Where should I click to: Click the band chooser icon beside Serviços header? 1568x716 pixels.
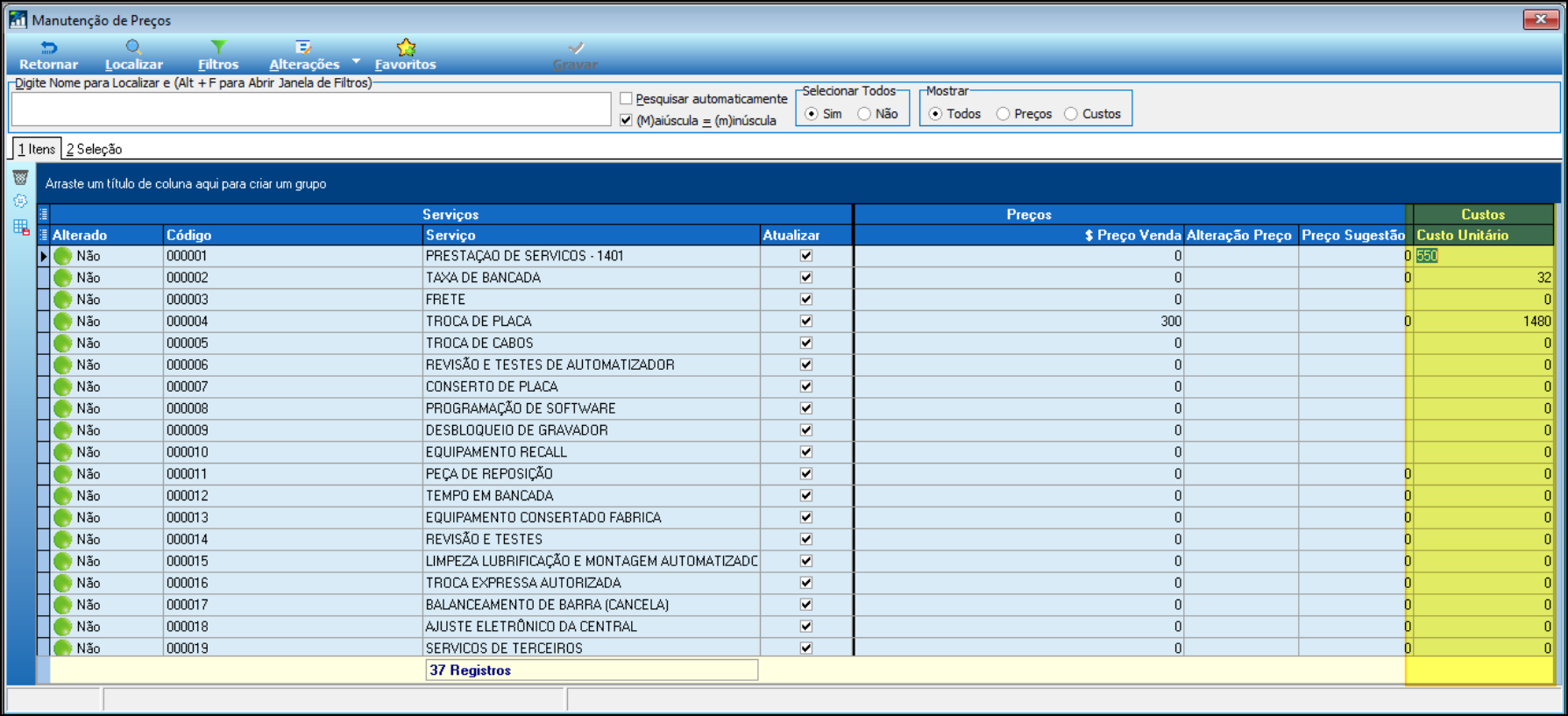(44, 214)
